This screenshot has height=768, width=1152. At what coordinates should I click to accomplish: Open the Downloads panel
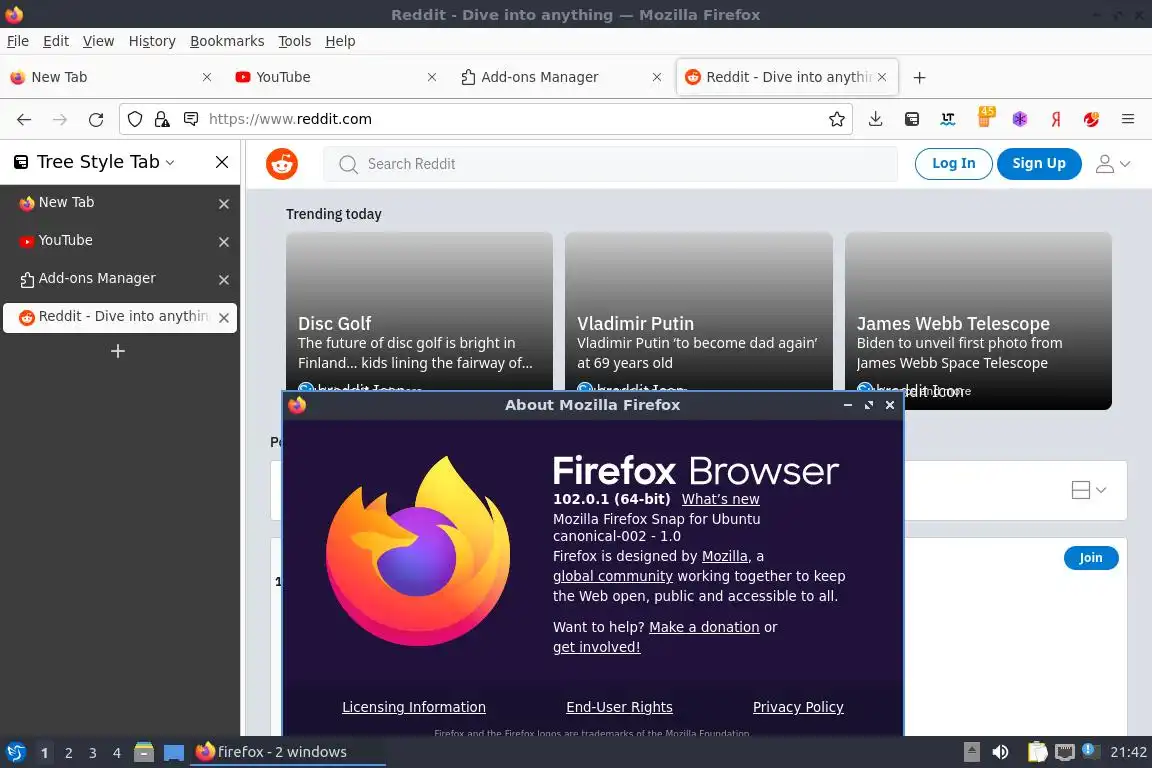click(x=875, y=119)
